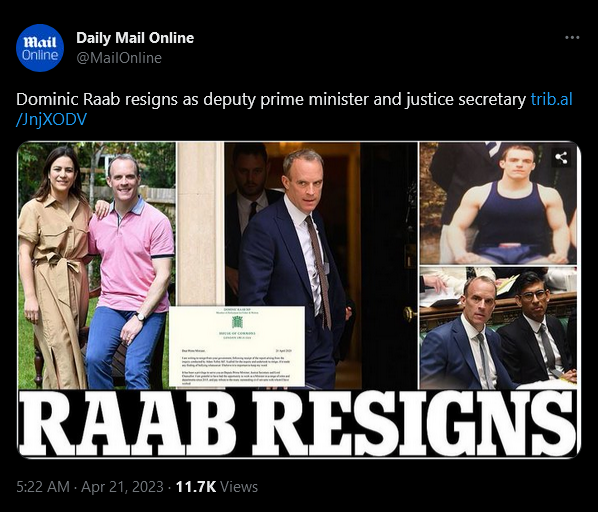View the 11.7K Views count
The width and height of the screenshot is (598, 512).
217,487
